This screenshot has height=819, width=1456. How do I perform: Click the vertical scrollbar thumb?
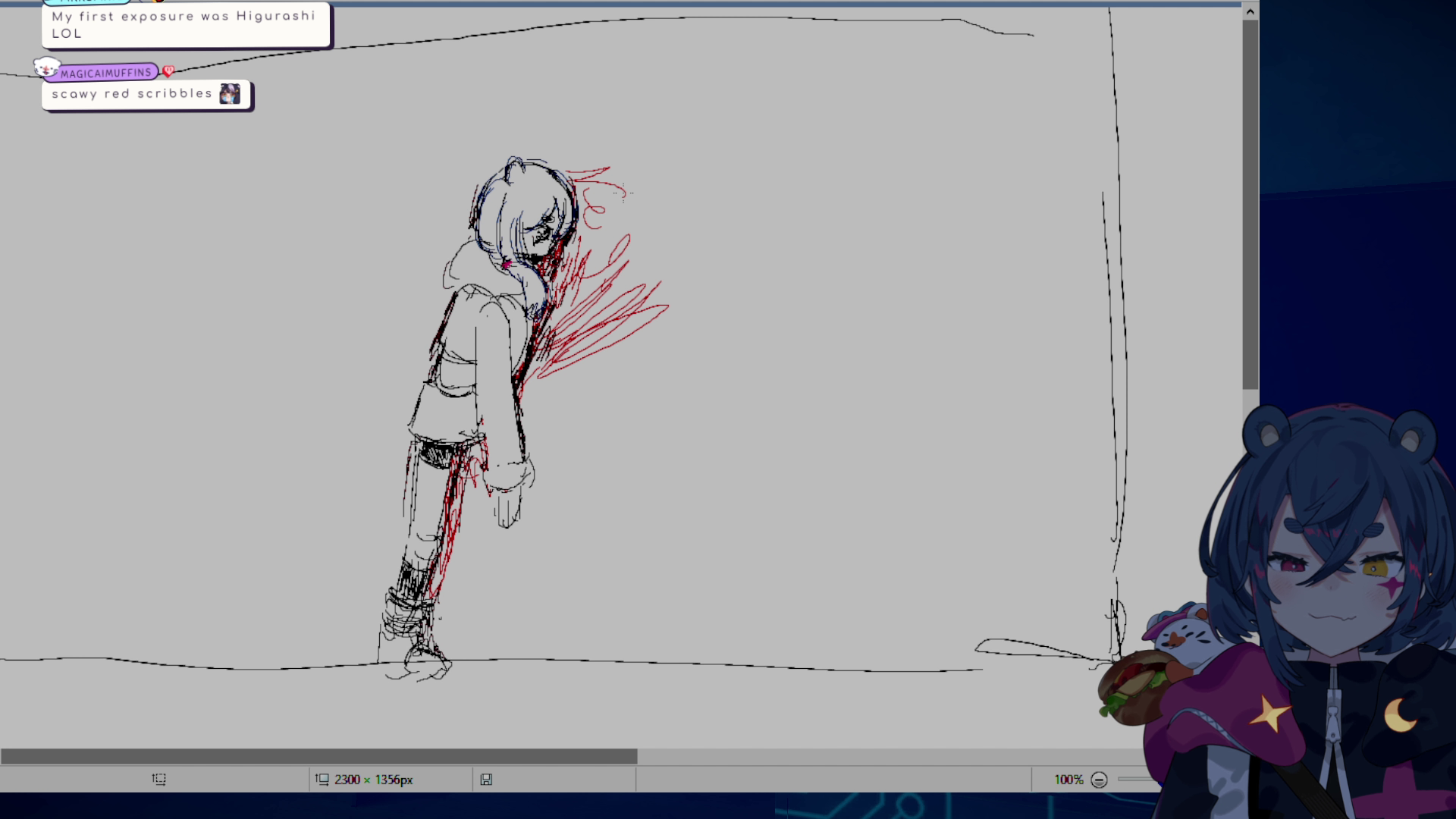(x=1250, y=205)
